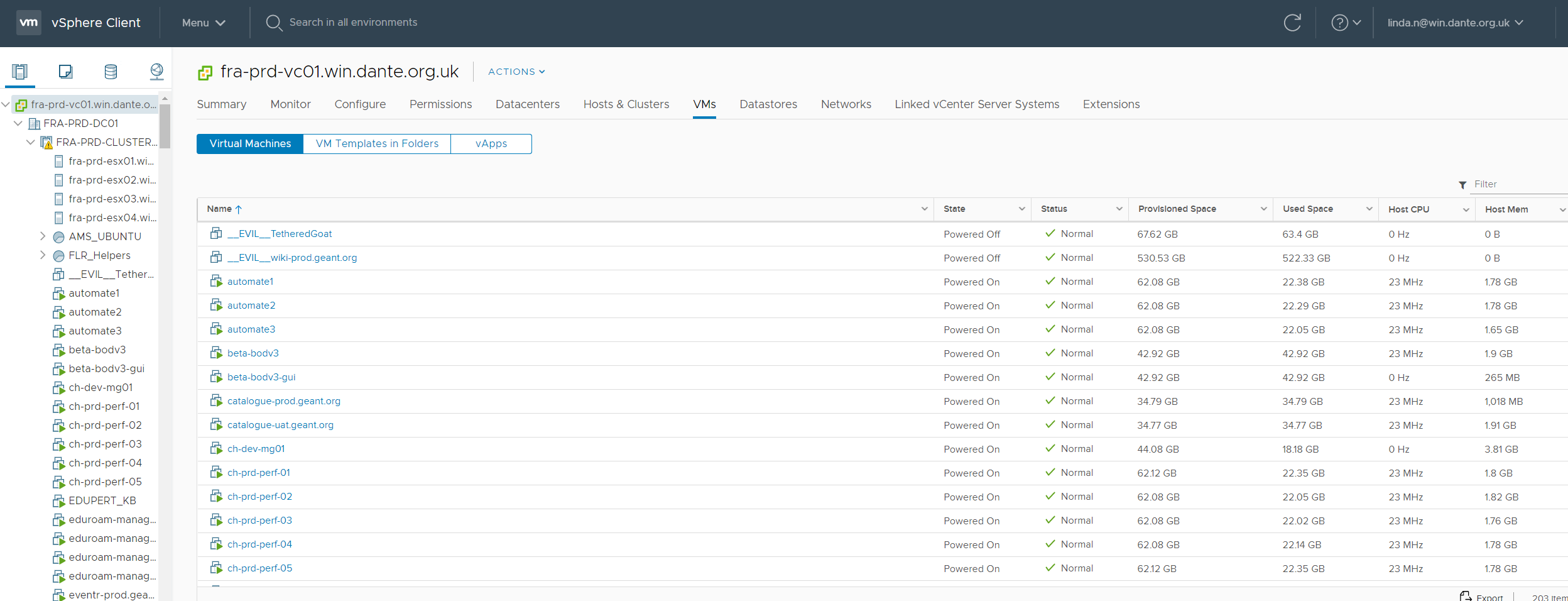Image resolution: width=1568 pixels, height=601 pixels.
Task: Click the VM icon in the ch-prd-perf-05 table row
Action: (216, 568)
